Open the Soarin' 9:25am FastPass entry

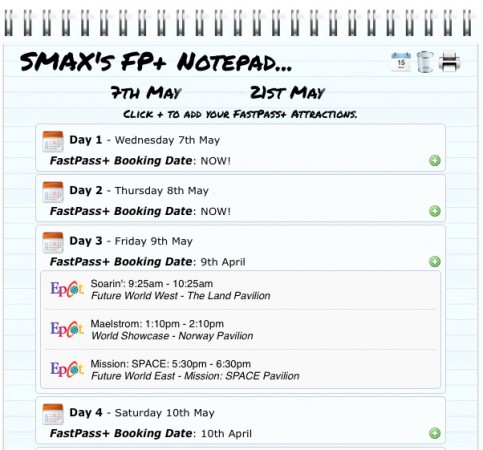[241, 290]
